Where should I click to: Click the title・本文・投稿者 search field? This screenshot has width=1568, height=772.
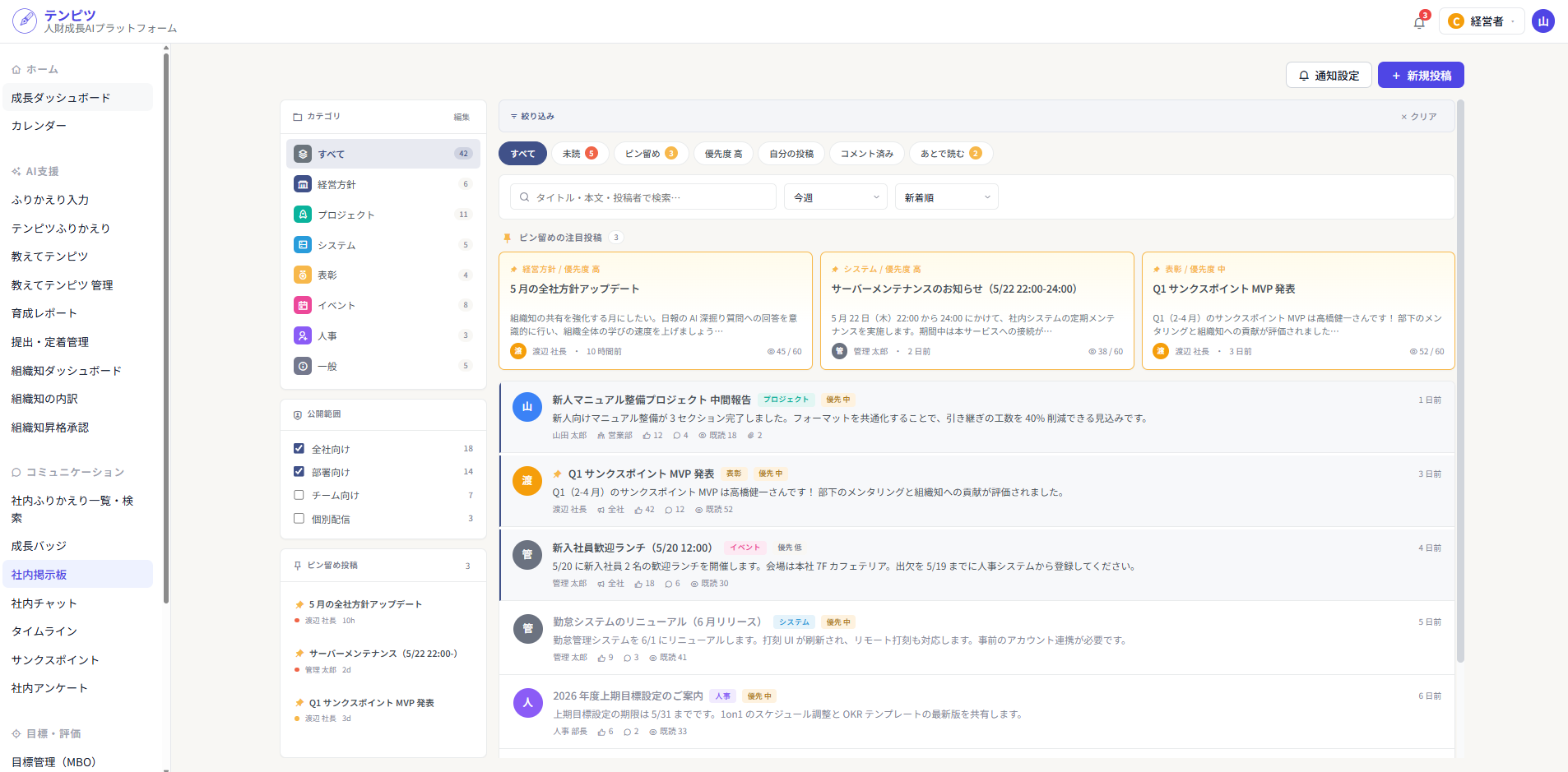click(x=643, y=197)
